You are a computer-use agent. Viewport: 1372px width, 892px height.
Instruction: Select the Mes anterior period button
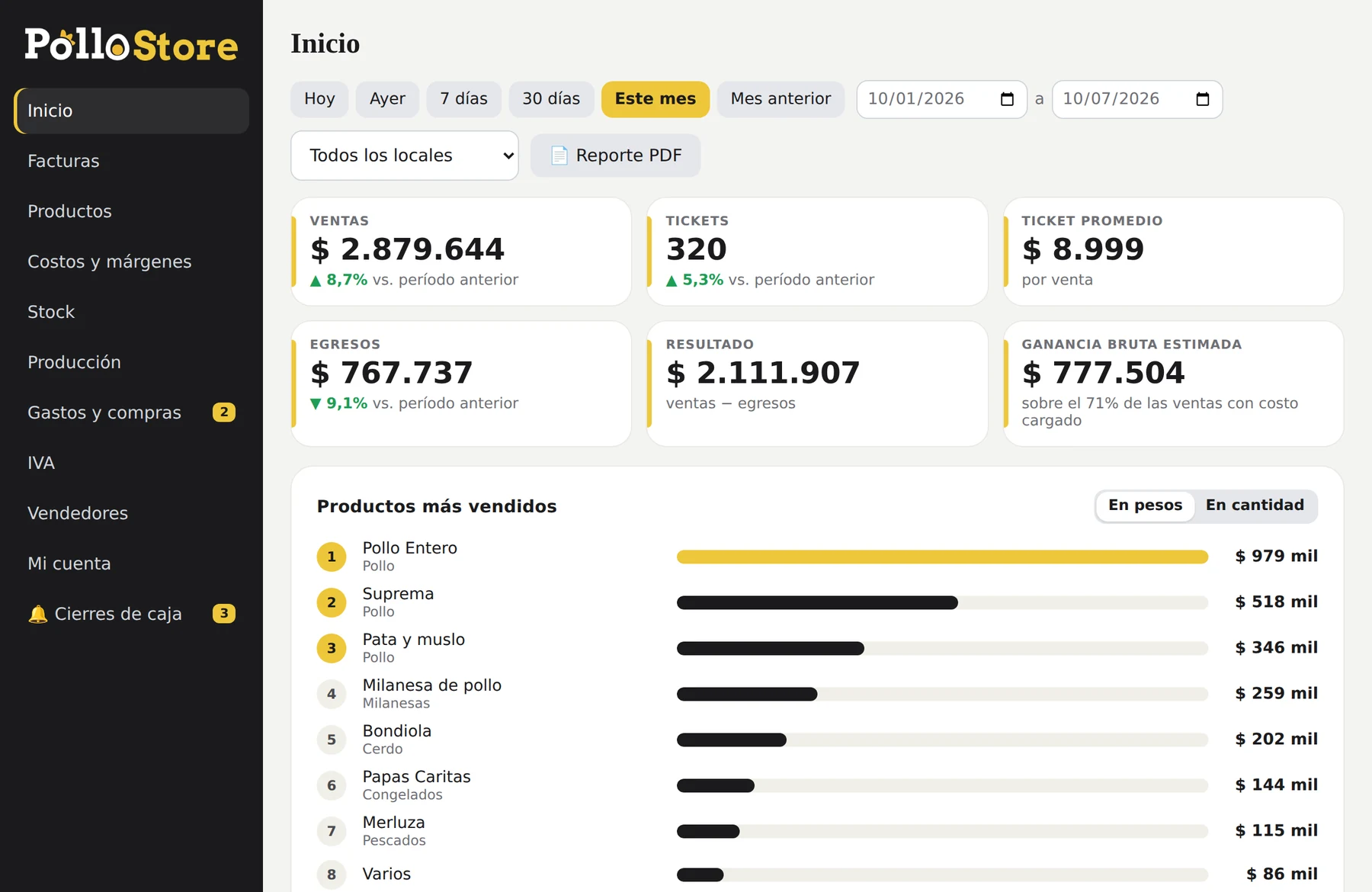(781, 99)
